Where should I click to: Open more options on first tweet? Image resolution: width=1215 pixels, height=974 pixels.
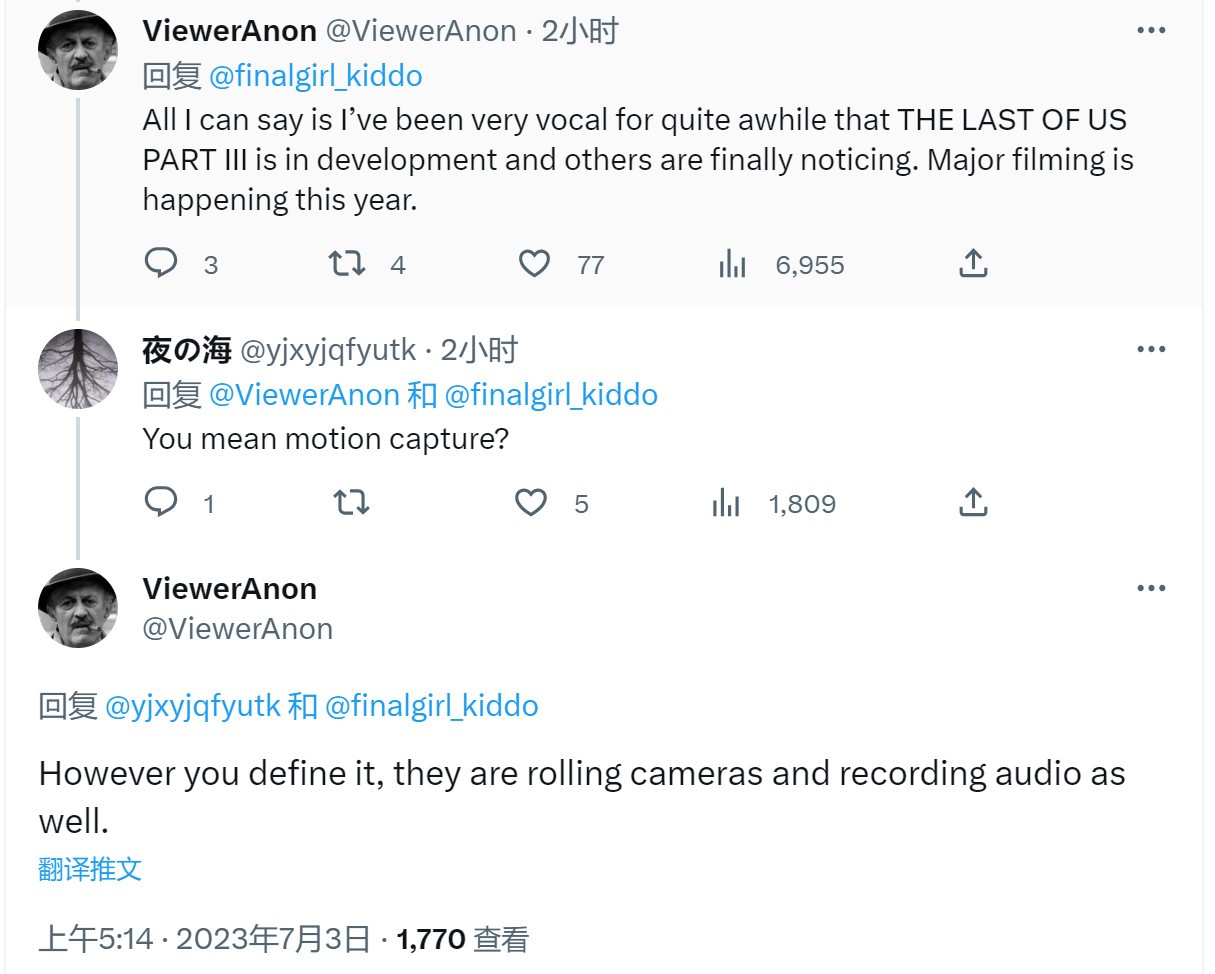(1151, 31)
